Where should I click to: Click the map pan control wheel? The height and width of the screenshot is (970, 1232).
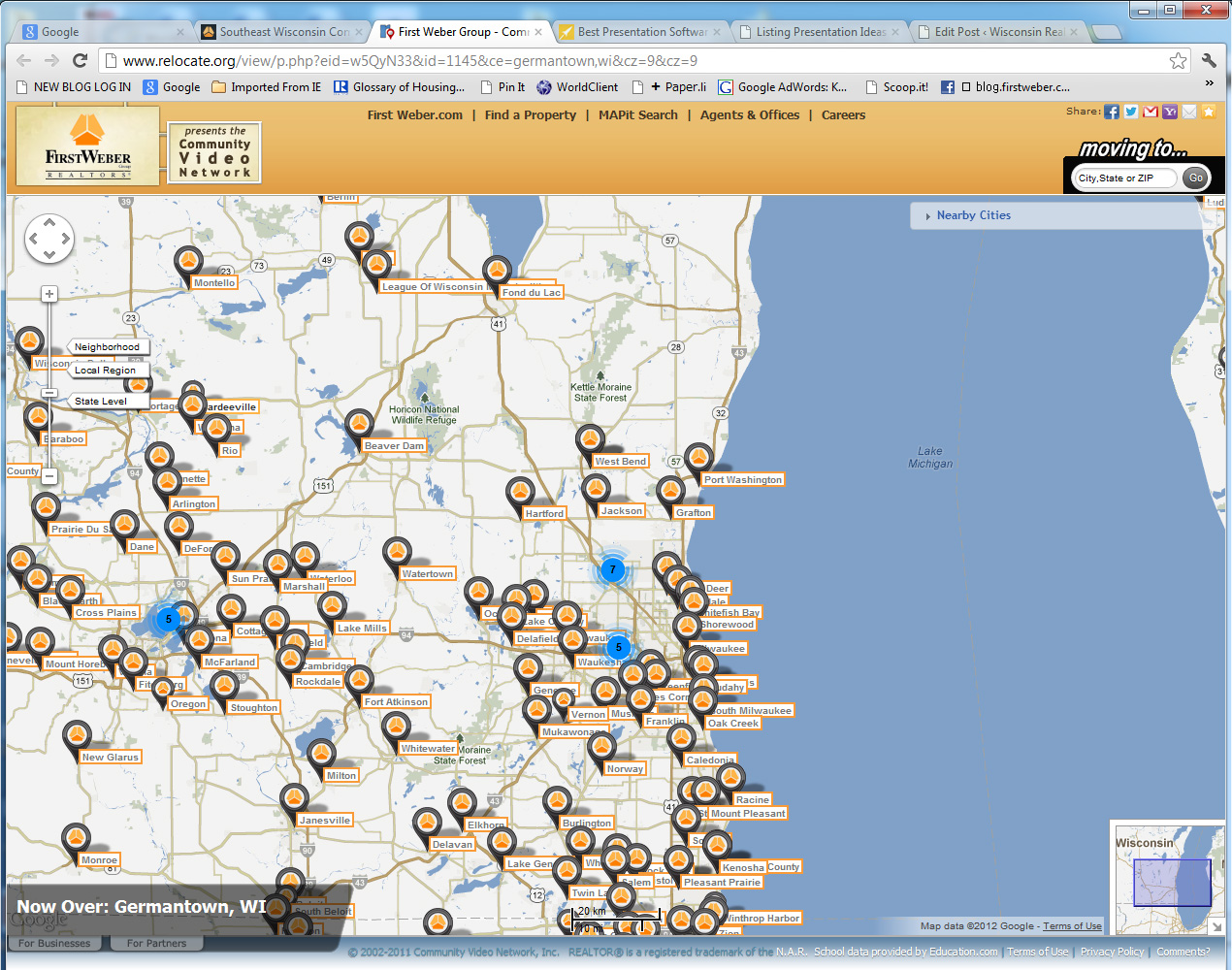pyautogui.click(x=49, y=239)
